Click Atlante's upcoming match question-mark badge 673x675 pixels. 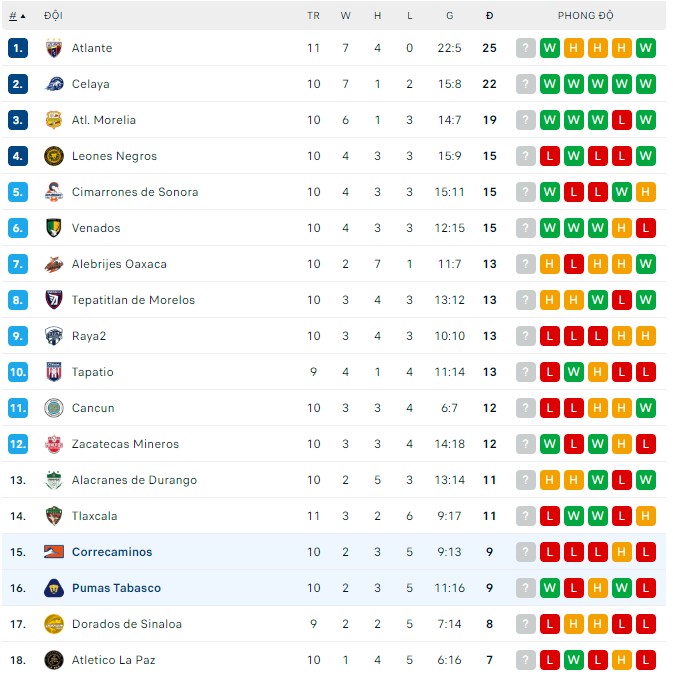[x=526, y=48]
